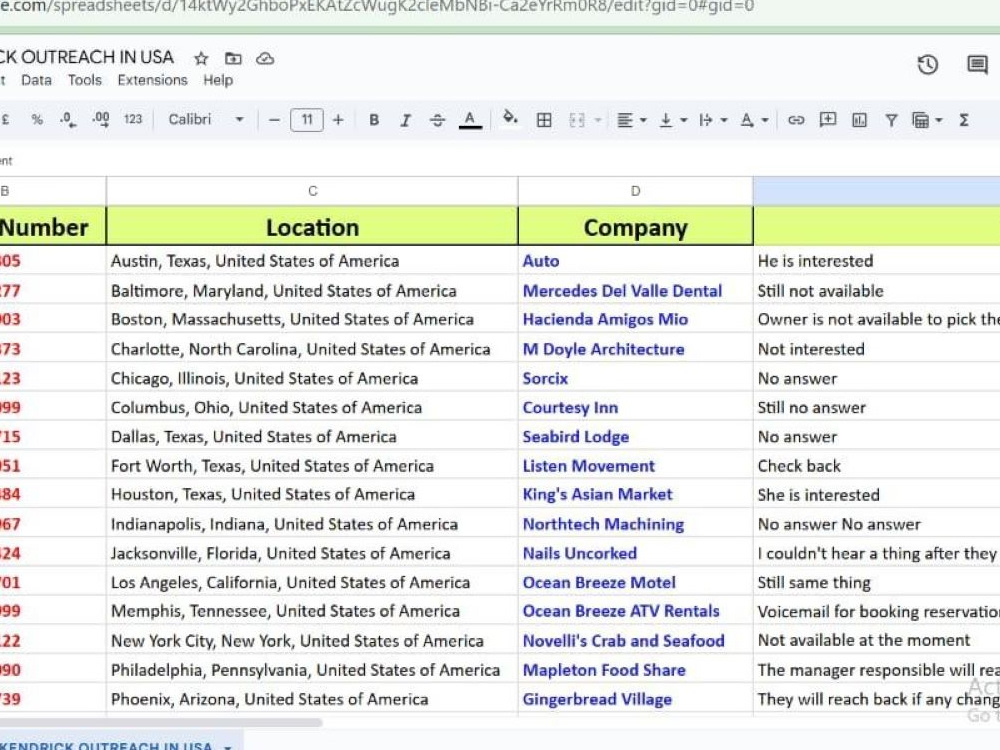1000x750 pixels.
Task: Open the Calibri font dropdown
Action: pyautogui.click(x=206, y=119)
